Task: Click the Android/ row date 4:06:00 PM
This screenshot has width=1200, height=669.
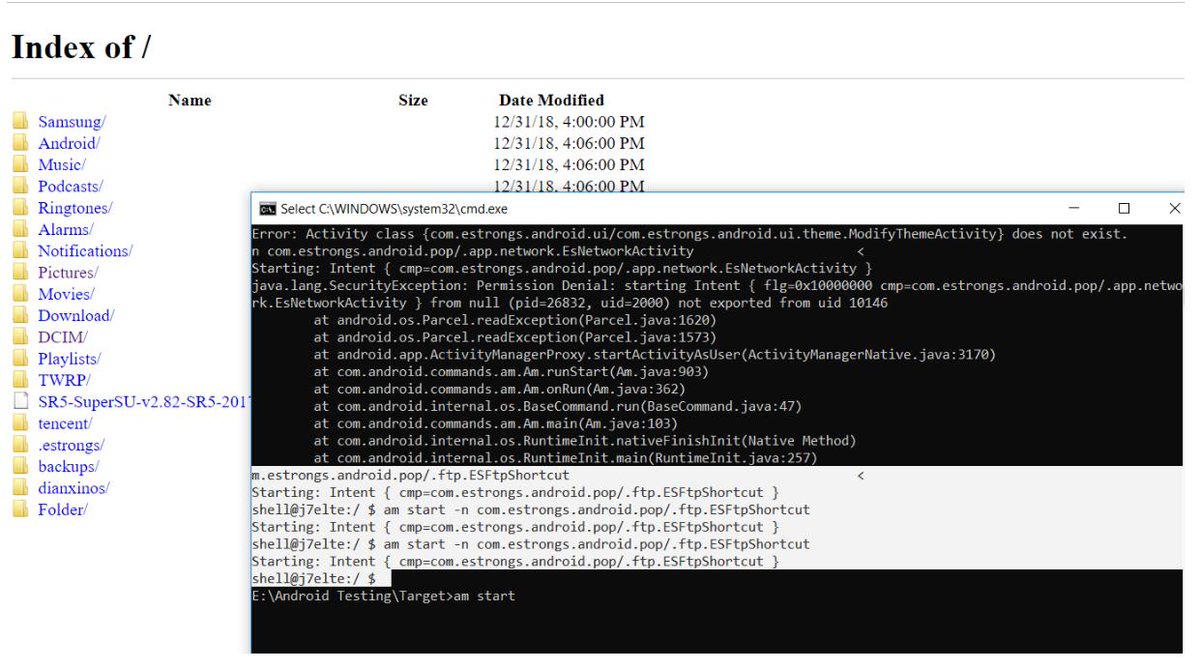Action: point(569,143)
